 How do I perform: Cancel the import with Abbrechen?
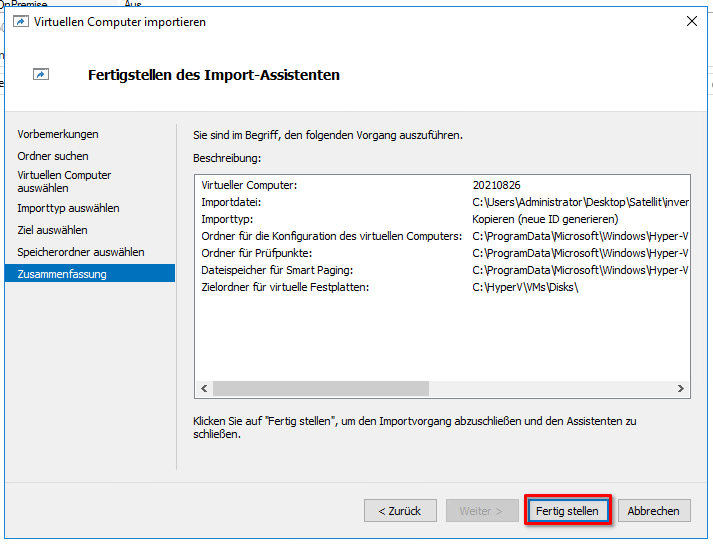tap(654, 510)
